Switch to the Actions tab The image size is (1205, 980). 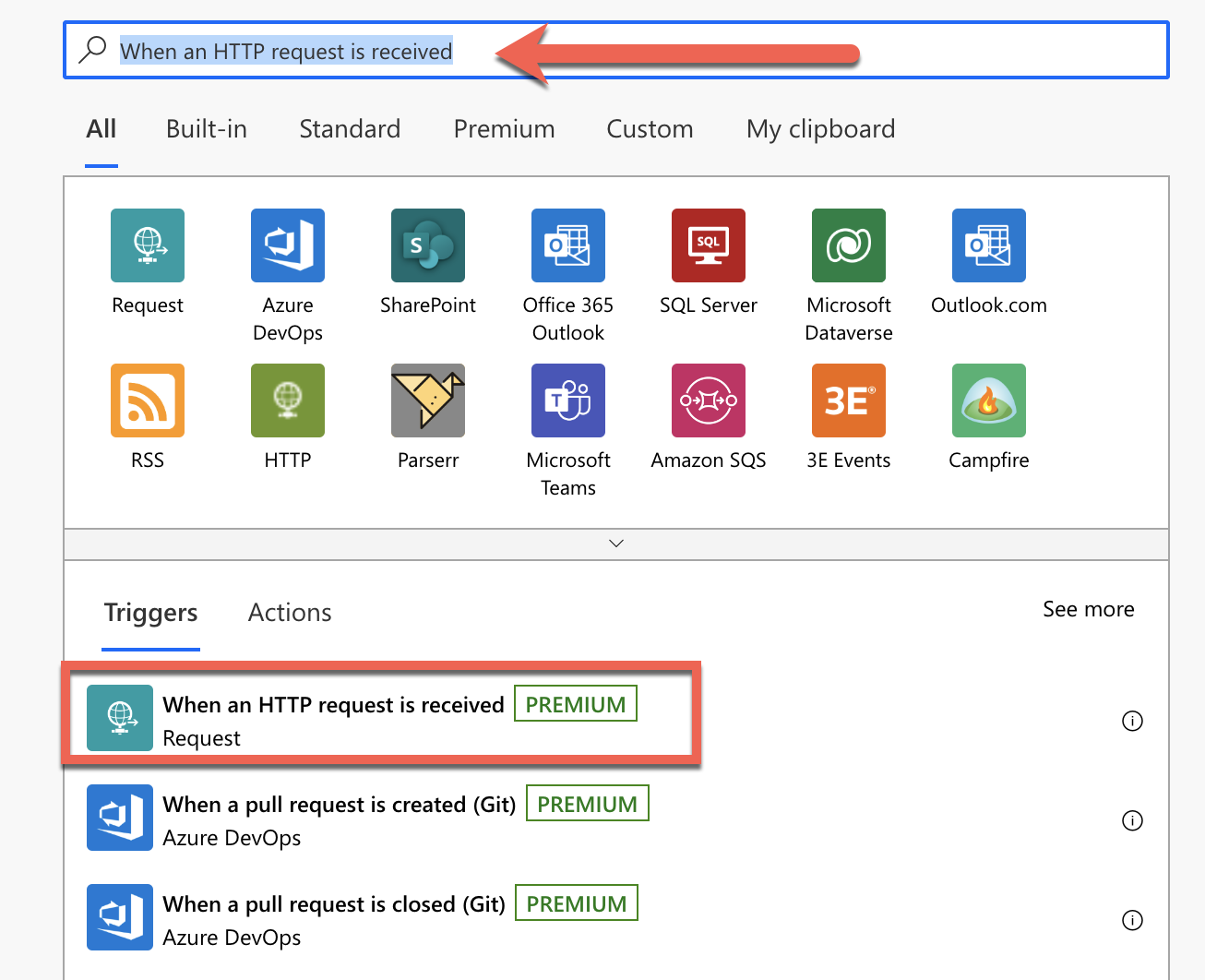coord(290,613)
